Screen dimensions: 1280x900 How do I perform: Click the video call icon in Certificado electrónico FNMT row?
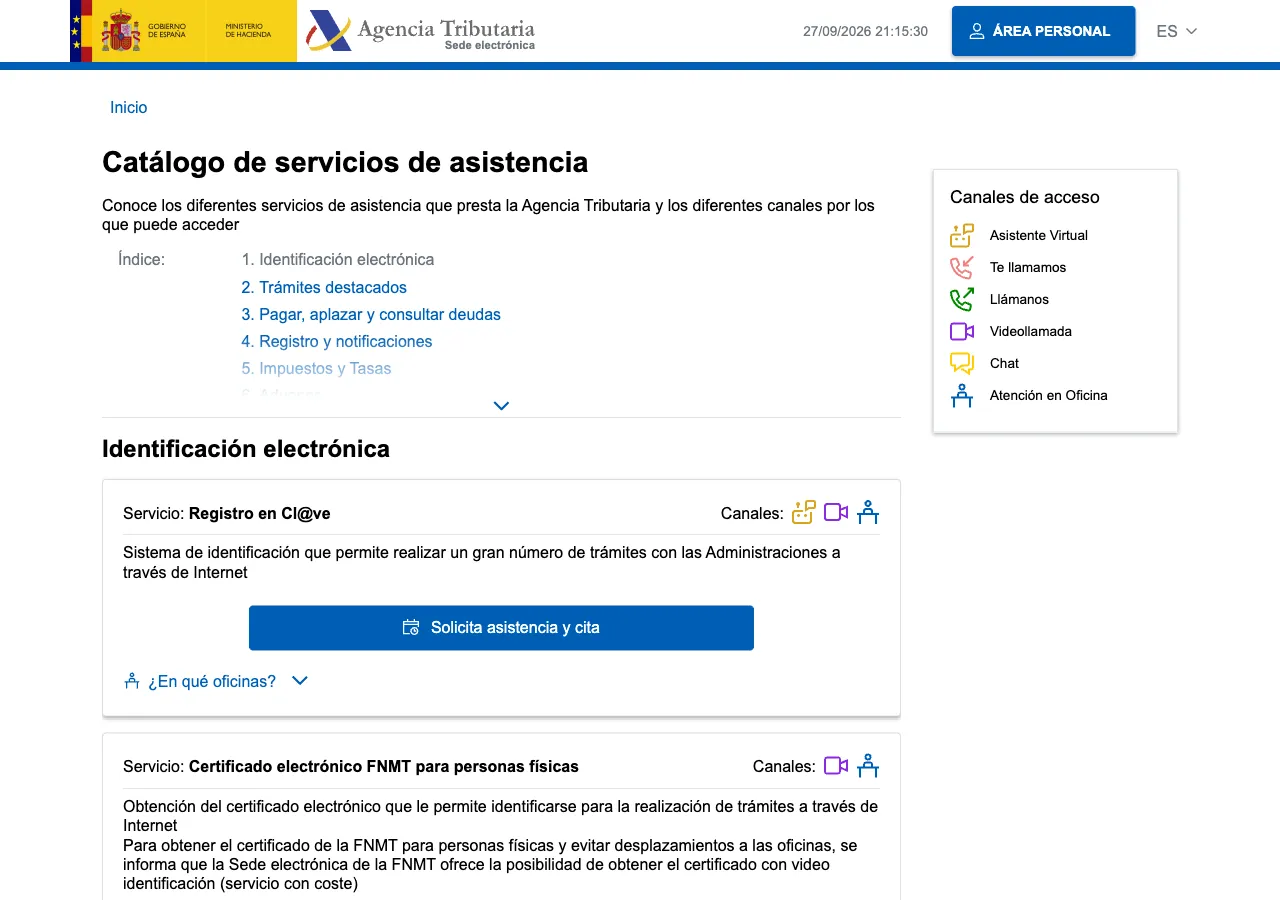click(x=836, y=766)
